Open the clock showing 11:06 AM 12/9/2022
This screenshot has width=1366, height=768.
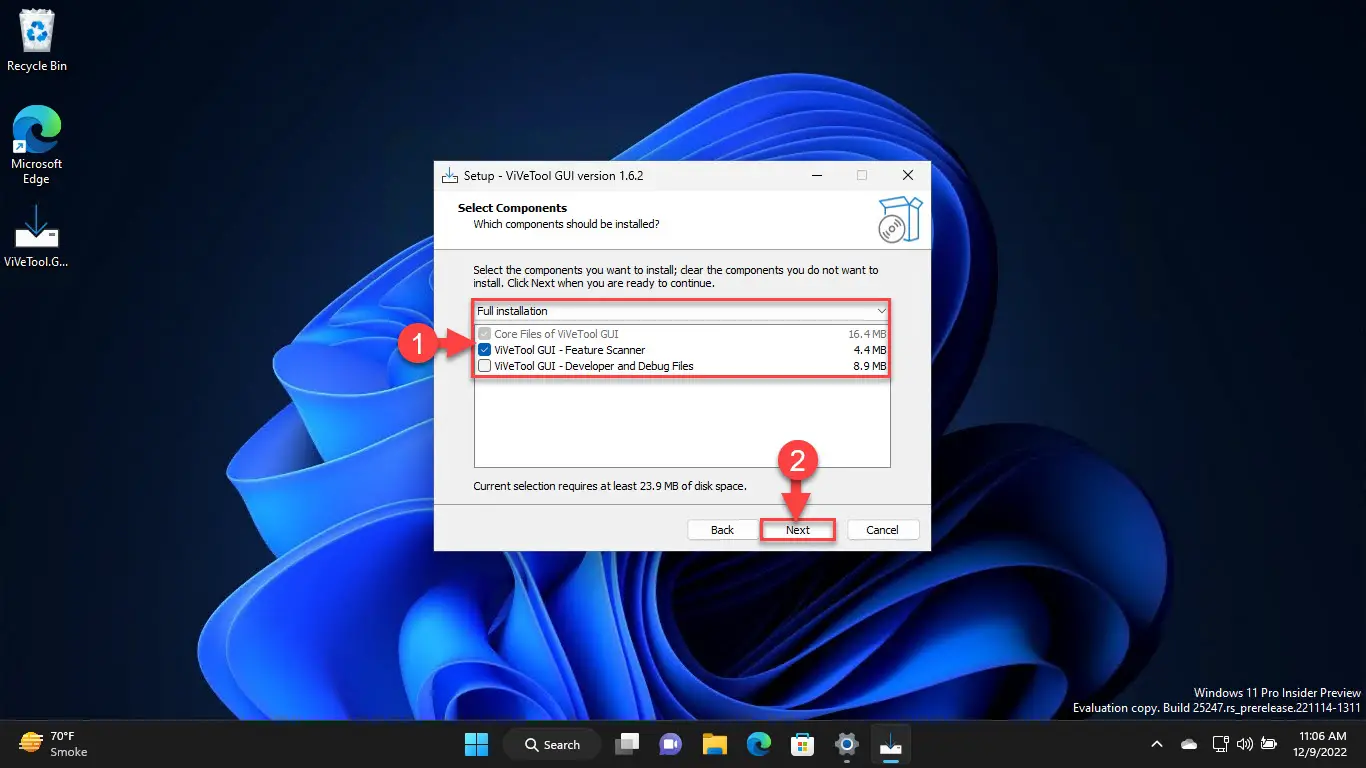click(x=1320, y=744)
